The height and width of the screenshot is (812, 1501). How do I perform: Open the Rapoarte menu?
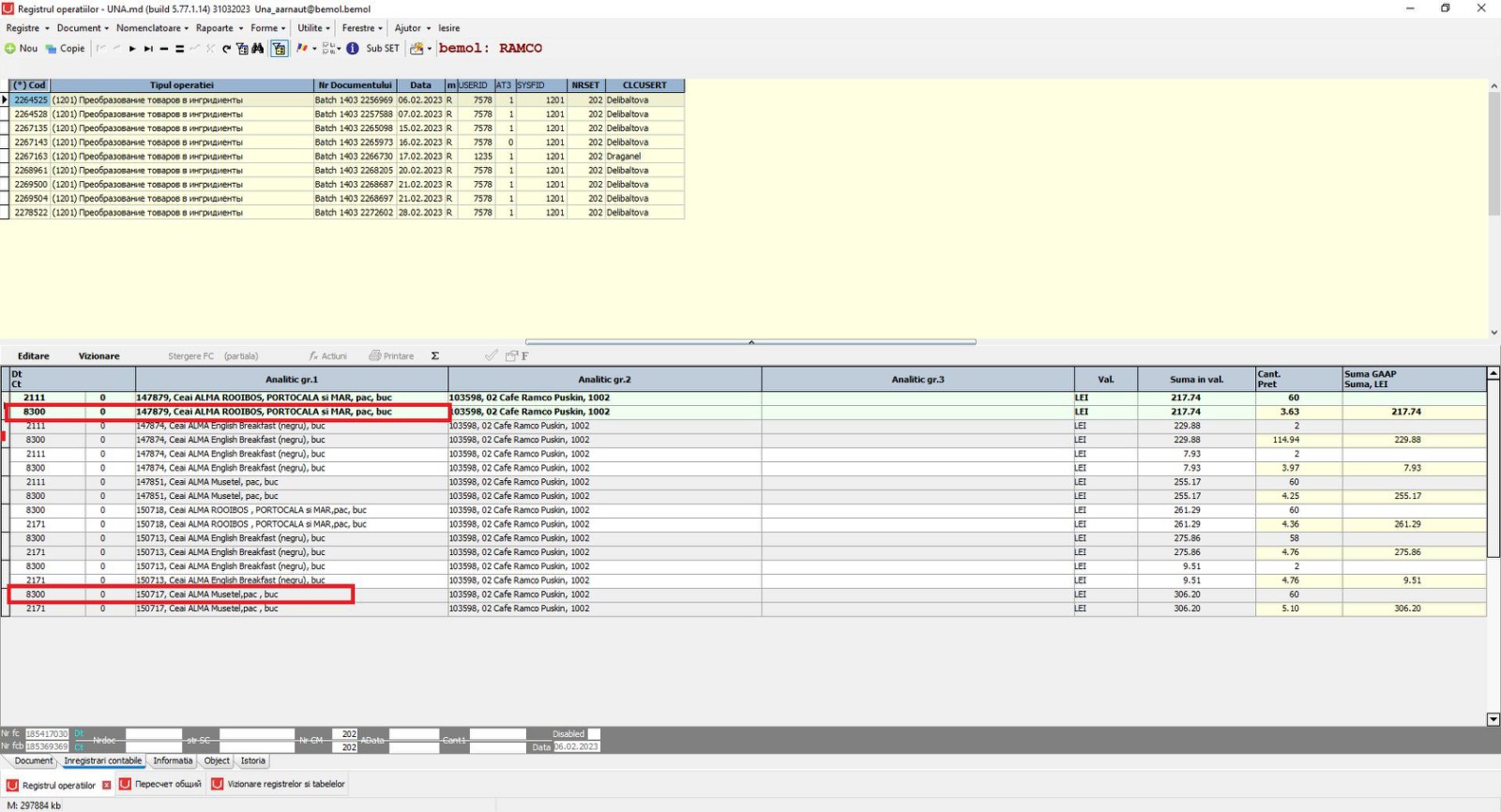click(x=220, y=28)
